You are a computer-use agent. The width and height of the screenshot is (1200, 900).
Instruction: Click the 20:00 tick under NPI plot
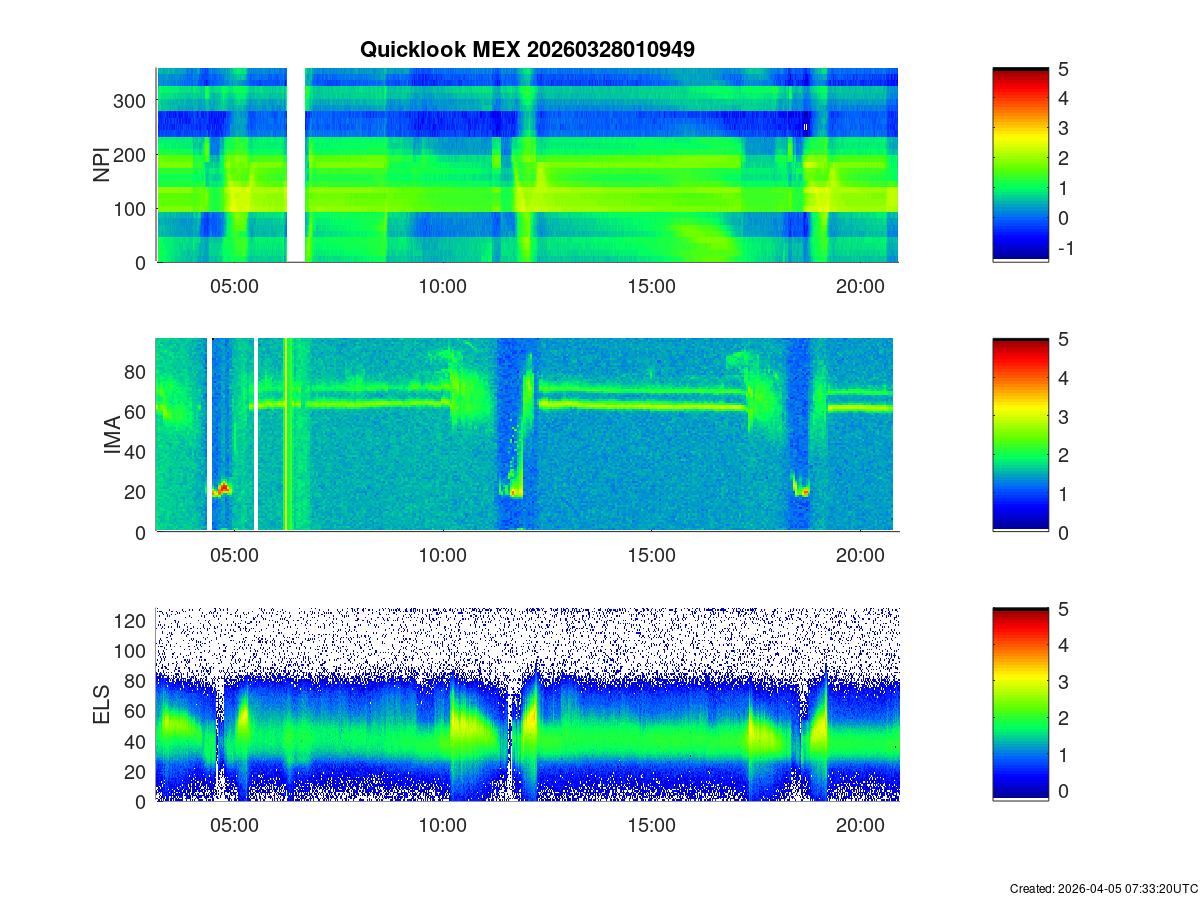[x=860, y=286]
